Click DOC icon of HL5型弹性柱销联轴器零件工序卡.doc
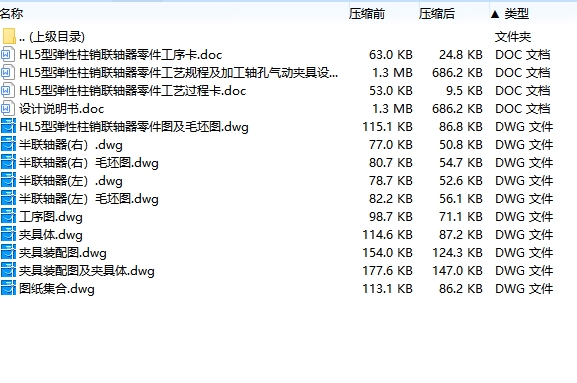This screenshot has height=383, width=577. click(8, 55)
